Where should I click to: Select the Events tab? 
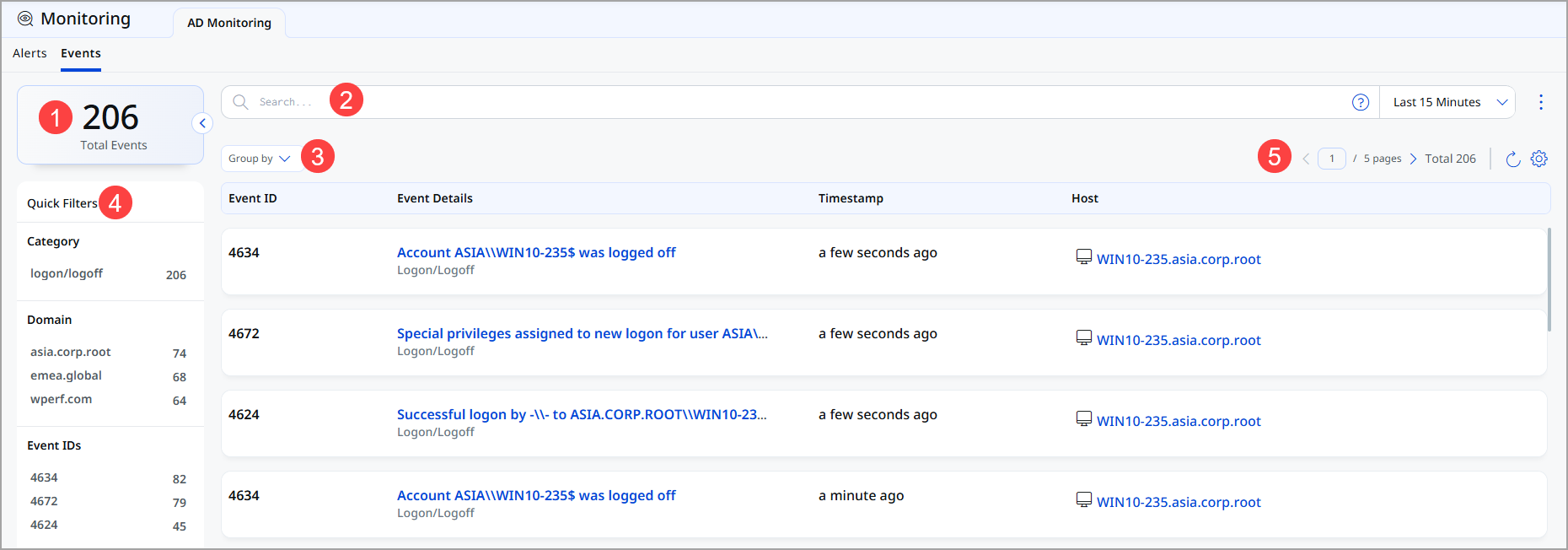coord(81,53)
